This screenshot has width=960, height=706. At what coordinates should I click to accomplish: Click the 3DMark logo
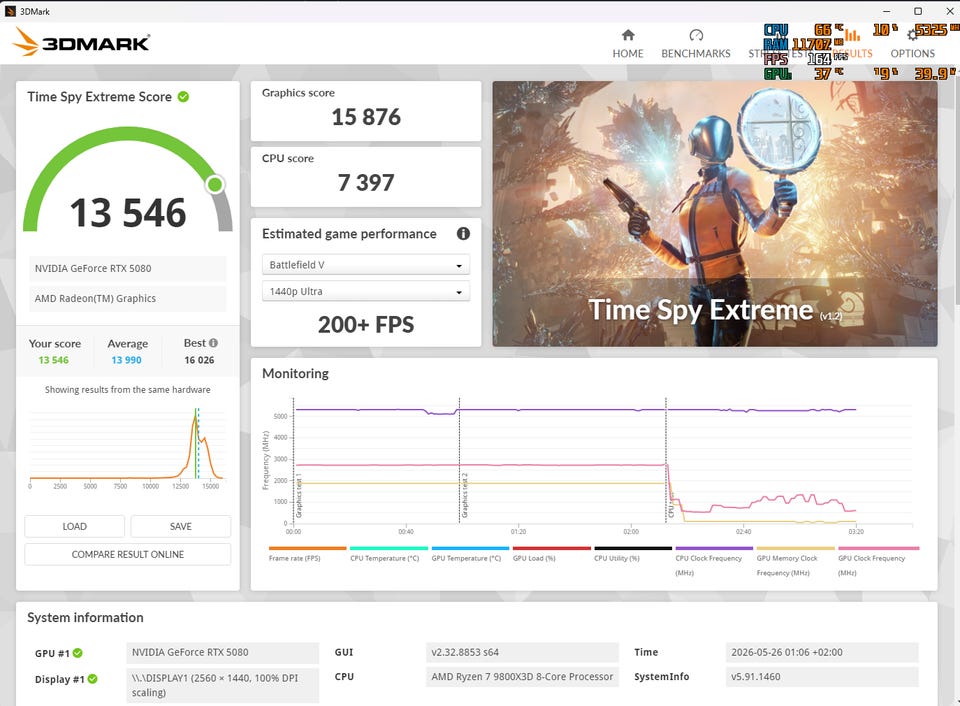click(x=81, y=42)
